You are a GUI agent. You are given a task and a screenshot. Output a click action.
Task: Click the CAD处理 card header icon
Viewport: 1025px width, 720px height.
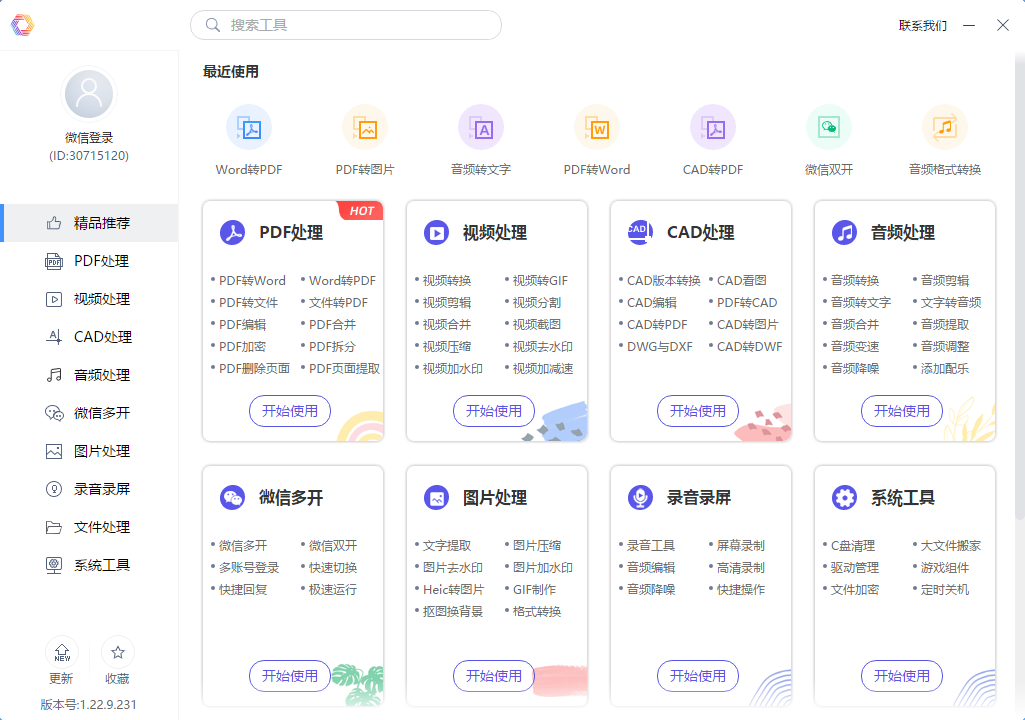point(640,232)
